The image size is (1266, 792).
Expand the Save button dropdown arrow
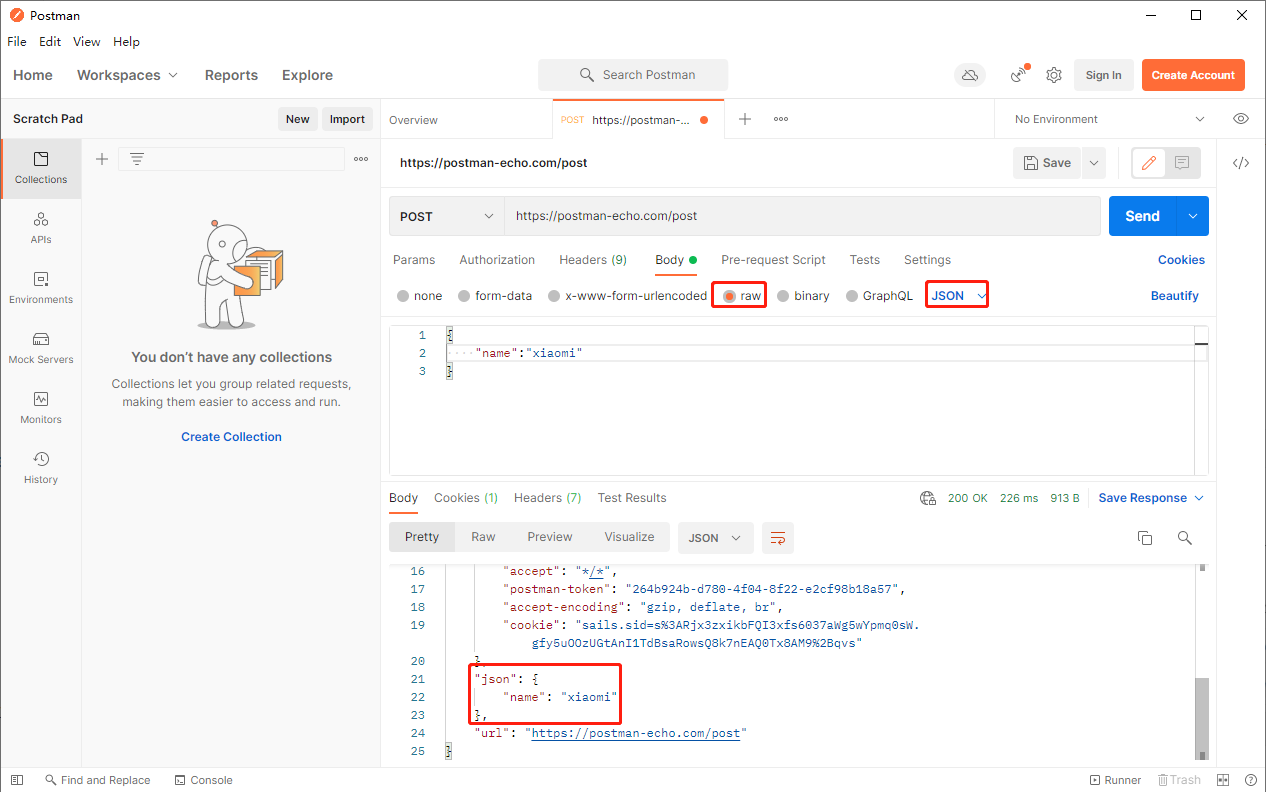point(1093,163)
